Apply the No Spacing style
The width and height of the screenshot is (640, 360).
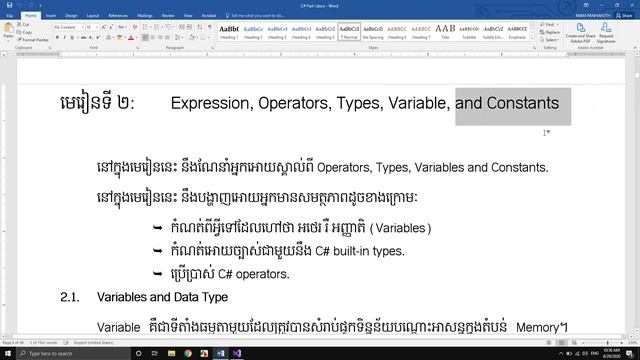[373, 32]
